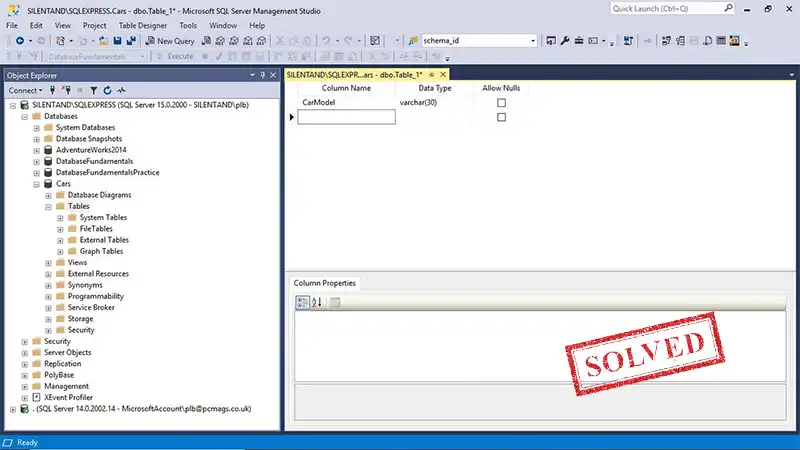Click the Filter funnel icon in Object Explorer

point(93,90)
